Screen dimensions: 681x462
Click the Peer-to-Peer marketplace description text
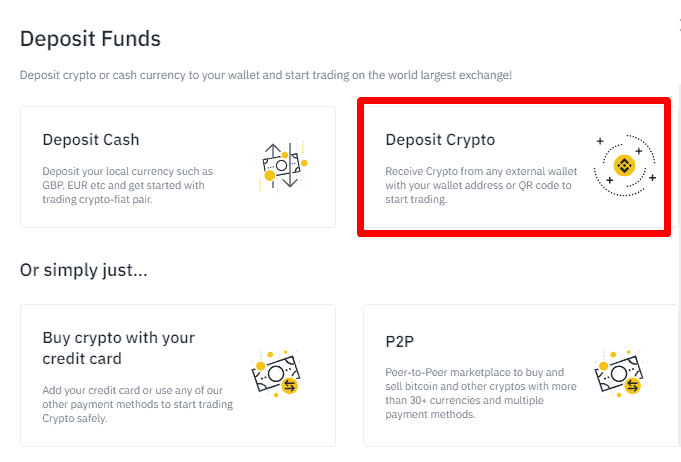481,392
